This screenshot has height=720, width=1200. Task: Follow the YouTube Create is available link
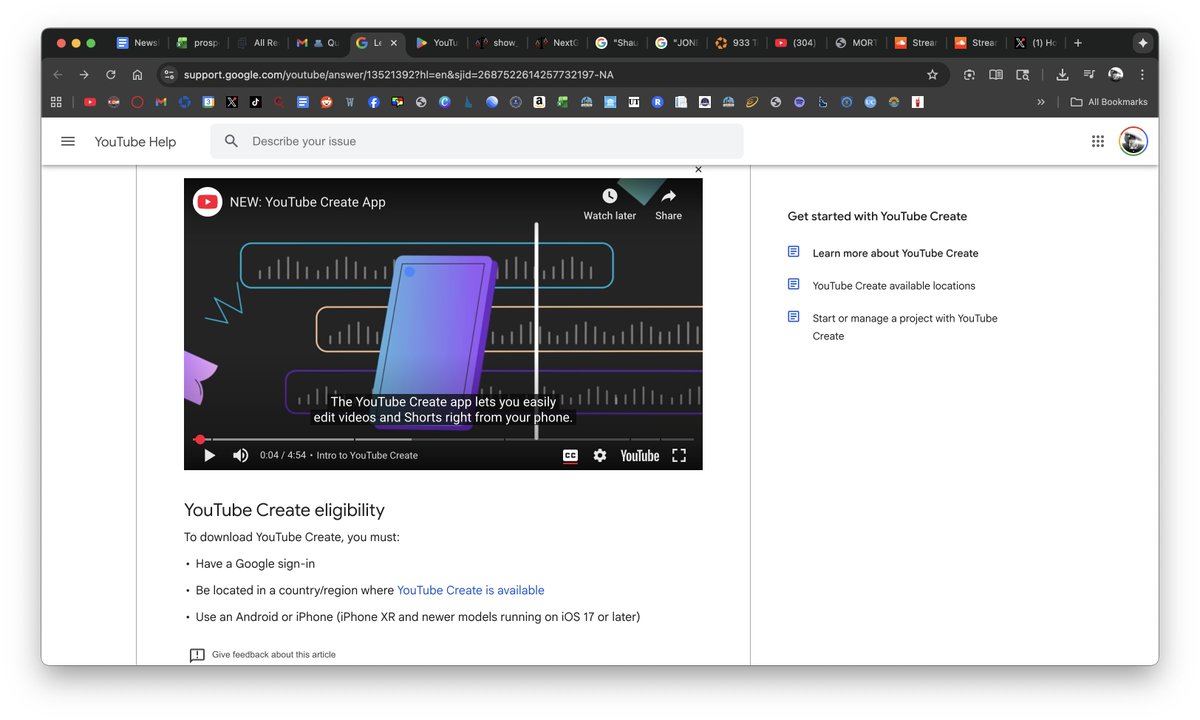pyautogui.click(x=471, y=590)
